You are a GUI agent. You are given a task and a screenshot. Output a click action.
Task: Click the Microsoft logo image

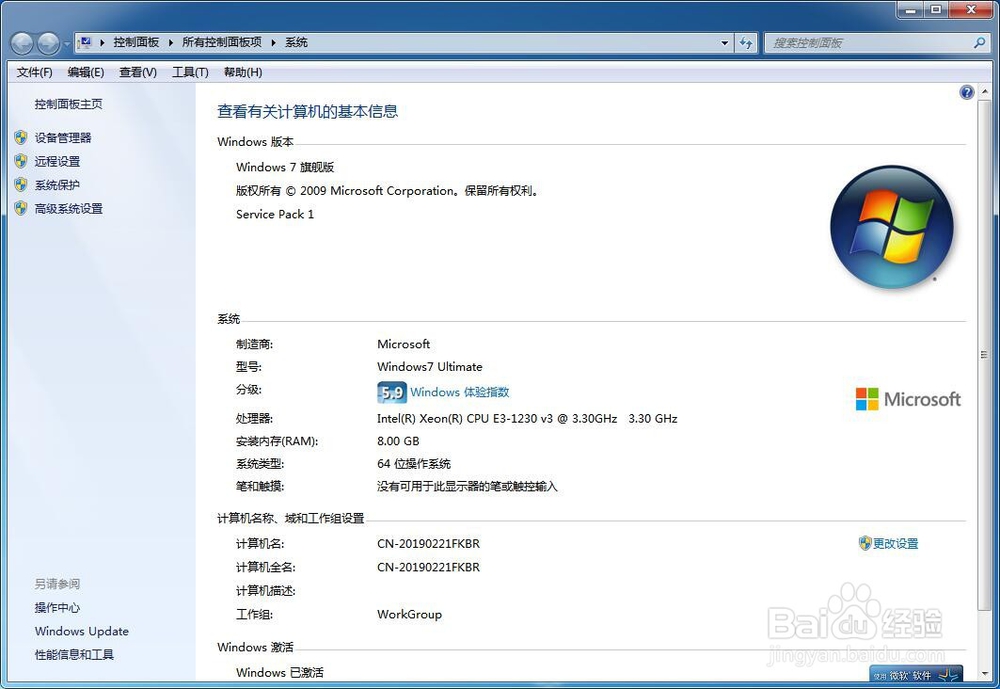click(x=908, y=399)
